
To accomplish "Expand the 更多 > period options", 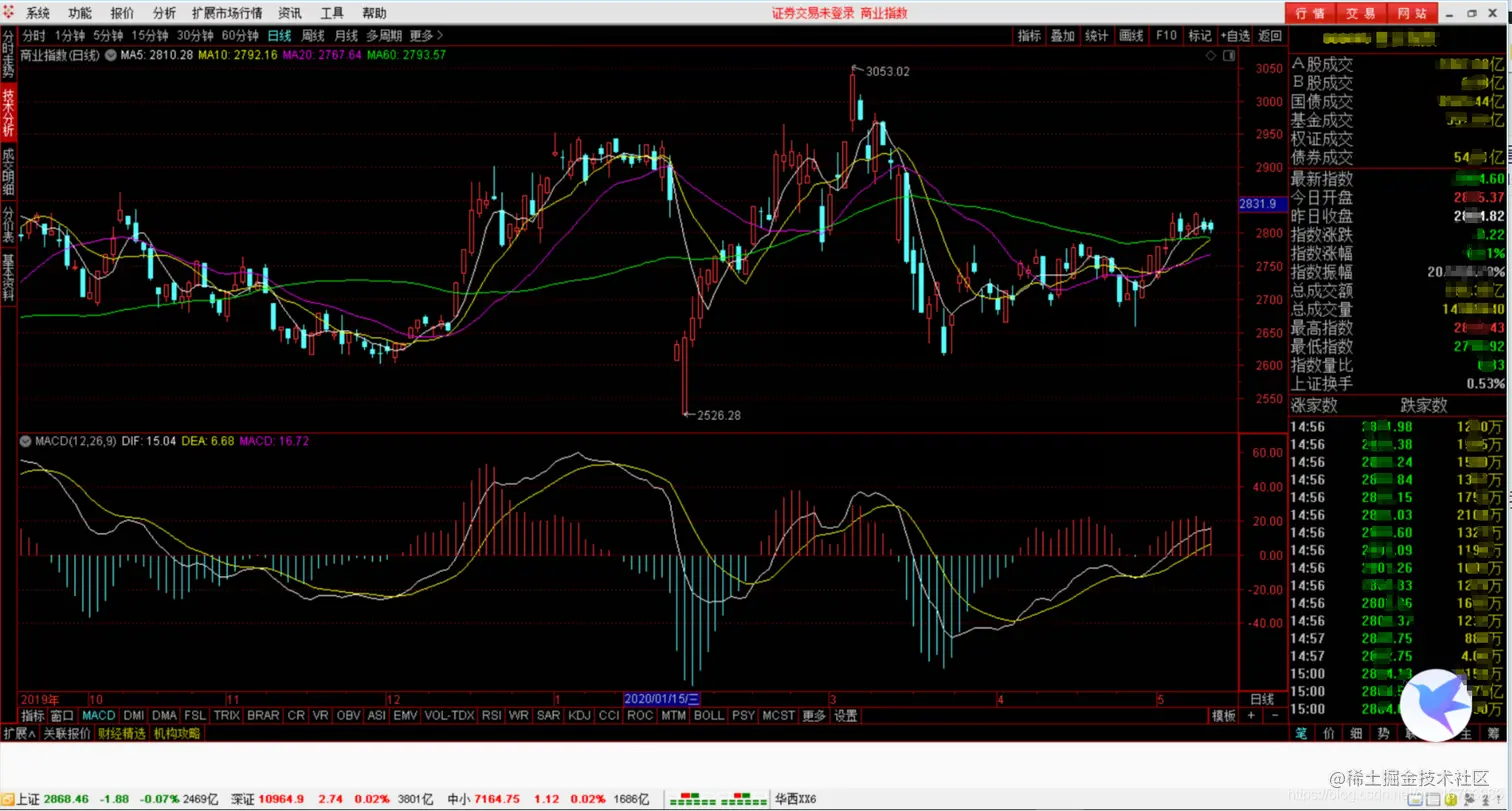I will point(425,36).
